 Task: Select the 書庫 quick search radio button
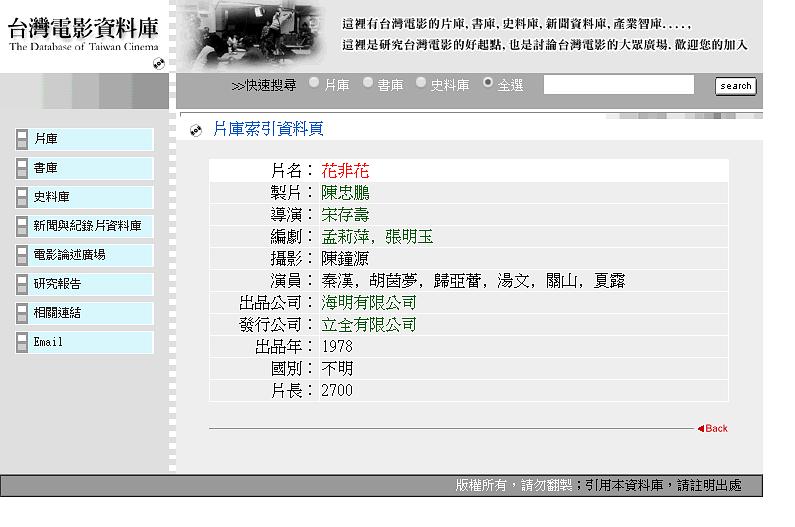[x=368, y=84]
